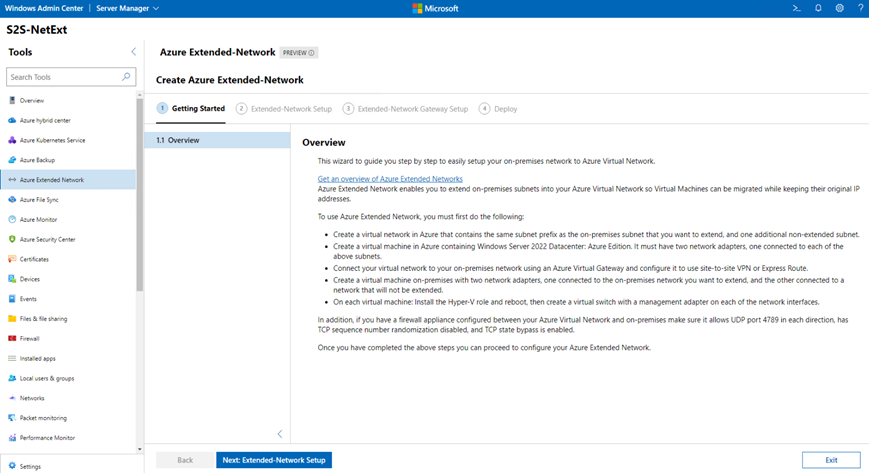Open notifications bell icon
Image resolution: width=869 pixels, height=473 pixels.
(818, 8)
